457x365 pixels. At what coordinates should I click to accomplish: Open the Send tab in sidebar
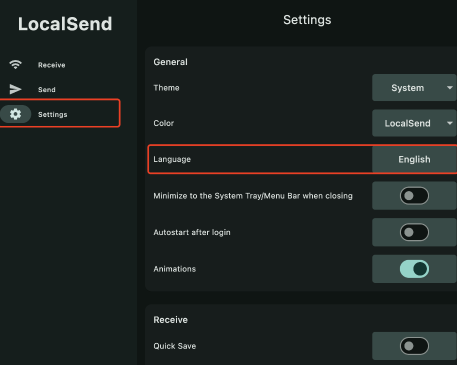pyautogui.click(x=47, y=89)
